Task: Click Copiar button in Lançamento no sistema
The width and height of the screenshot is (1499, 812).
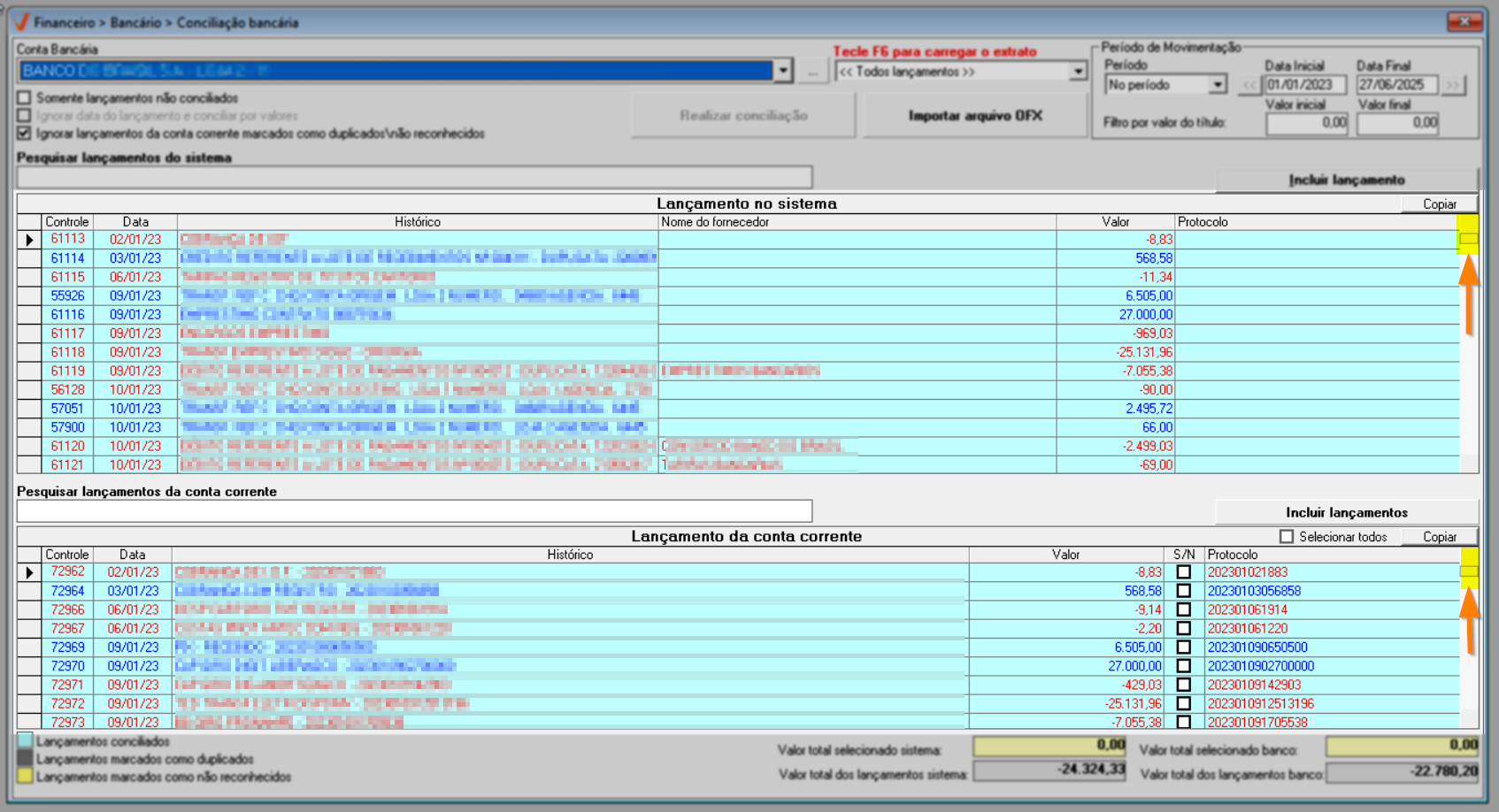Action: coord(1440,204)
